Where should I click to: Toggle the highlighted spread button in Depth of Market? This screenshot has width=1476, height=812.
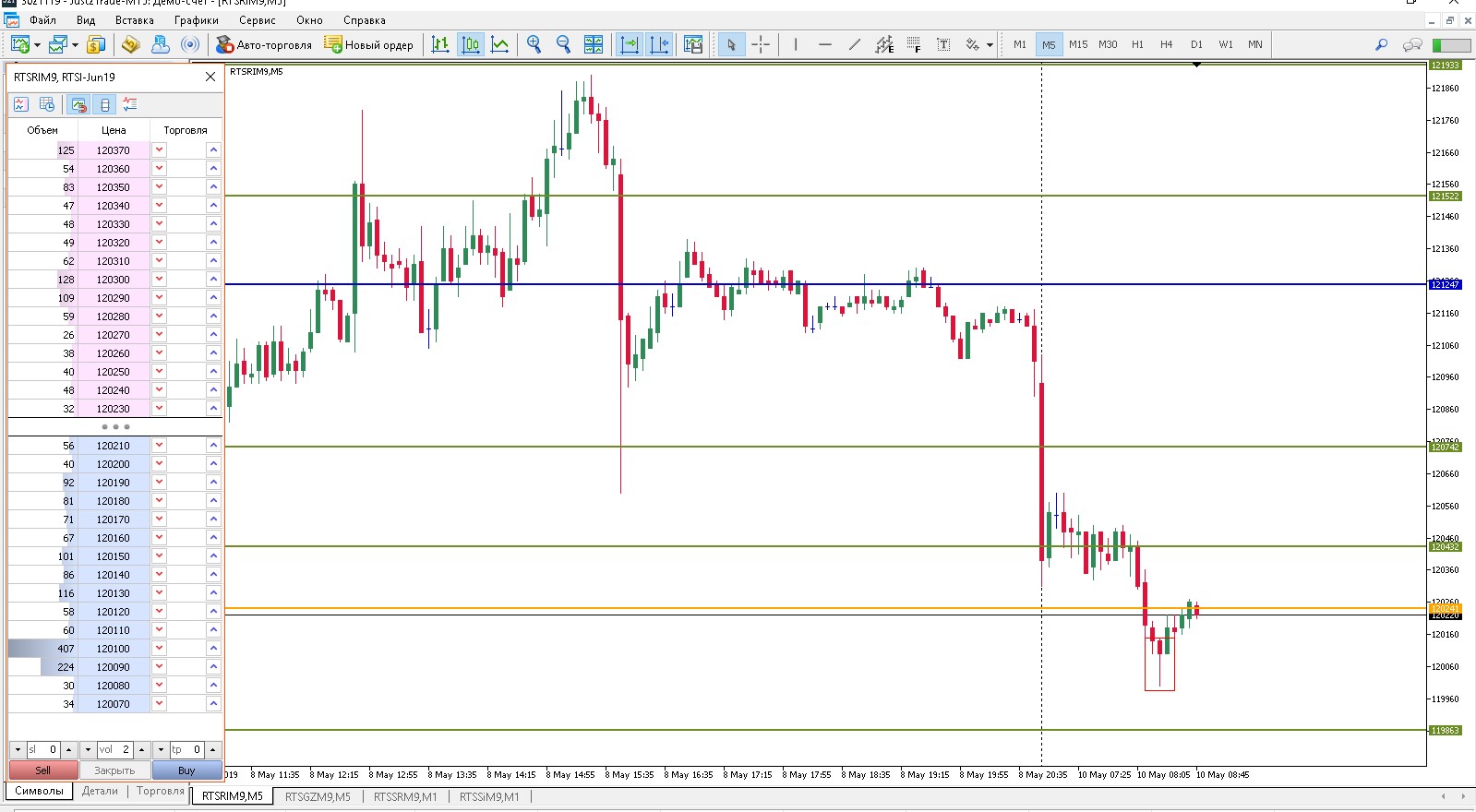tap(104, 104)
